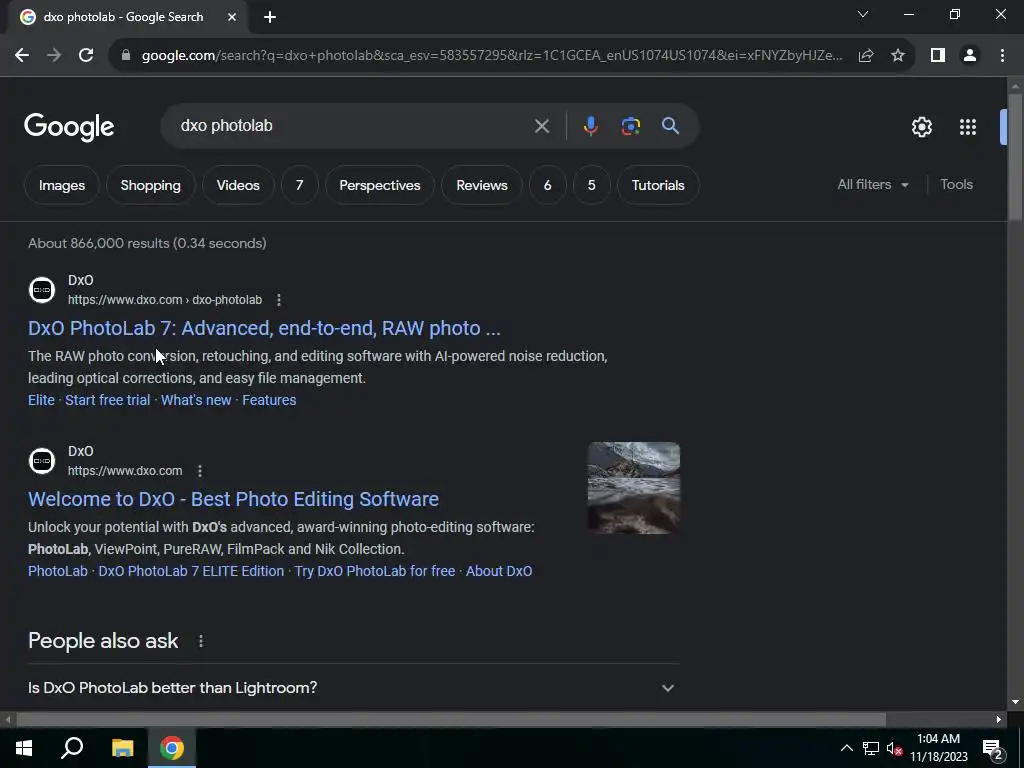Image resolution: width=1024 pixels, height=768 pixels.
Task: Open the About DxO sitelink
Action: (499, 571)
